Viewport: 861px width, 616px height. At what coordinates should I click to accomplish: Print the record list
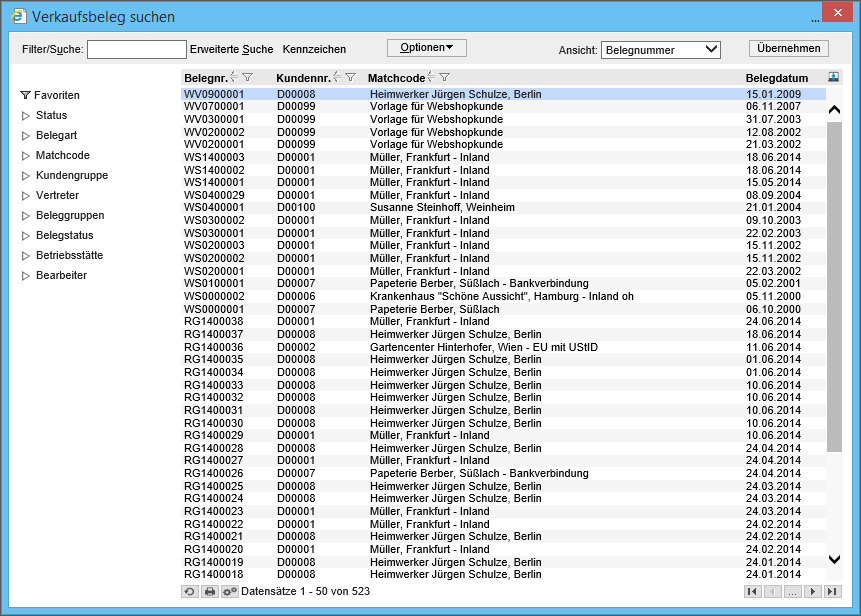210,591
